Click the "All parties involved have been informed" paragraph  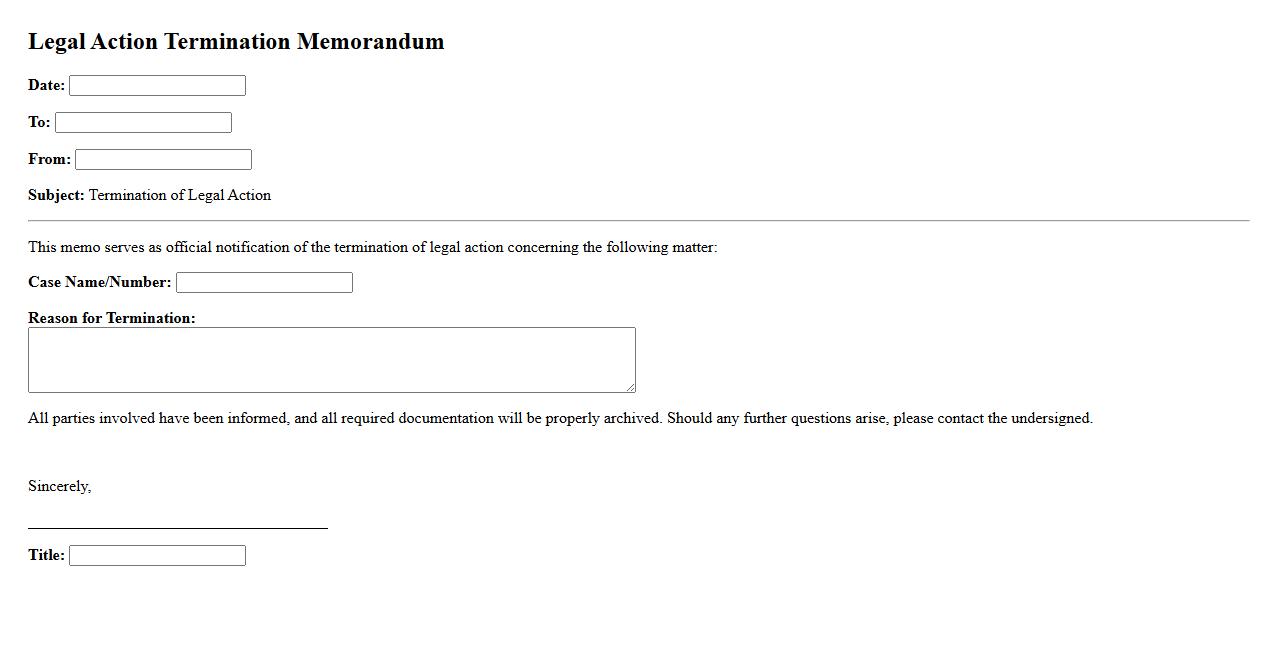pyautogui.click(x=560, y=419)
